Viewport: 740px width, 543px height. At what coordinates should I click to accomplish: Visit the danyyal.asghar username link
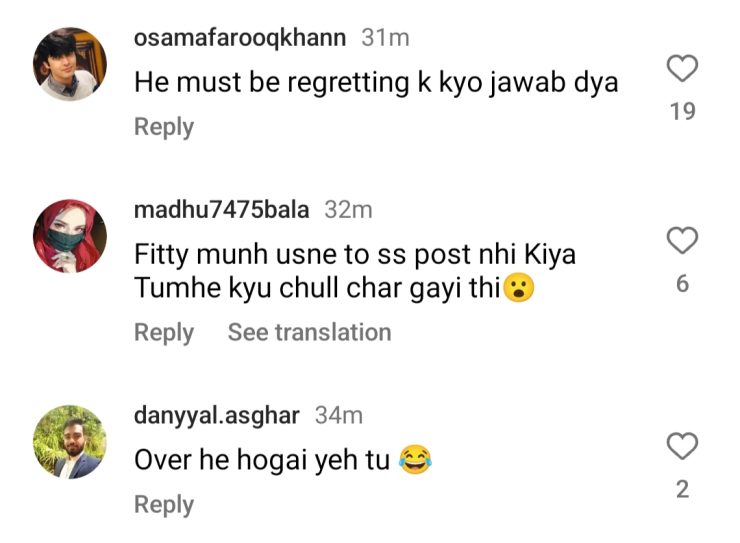[x=219, y=414]
